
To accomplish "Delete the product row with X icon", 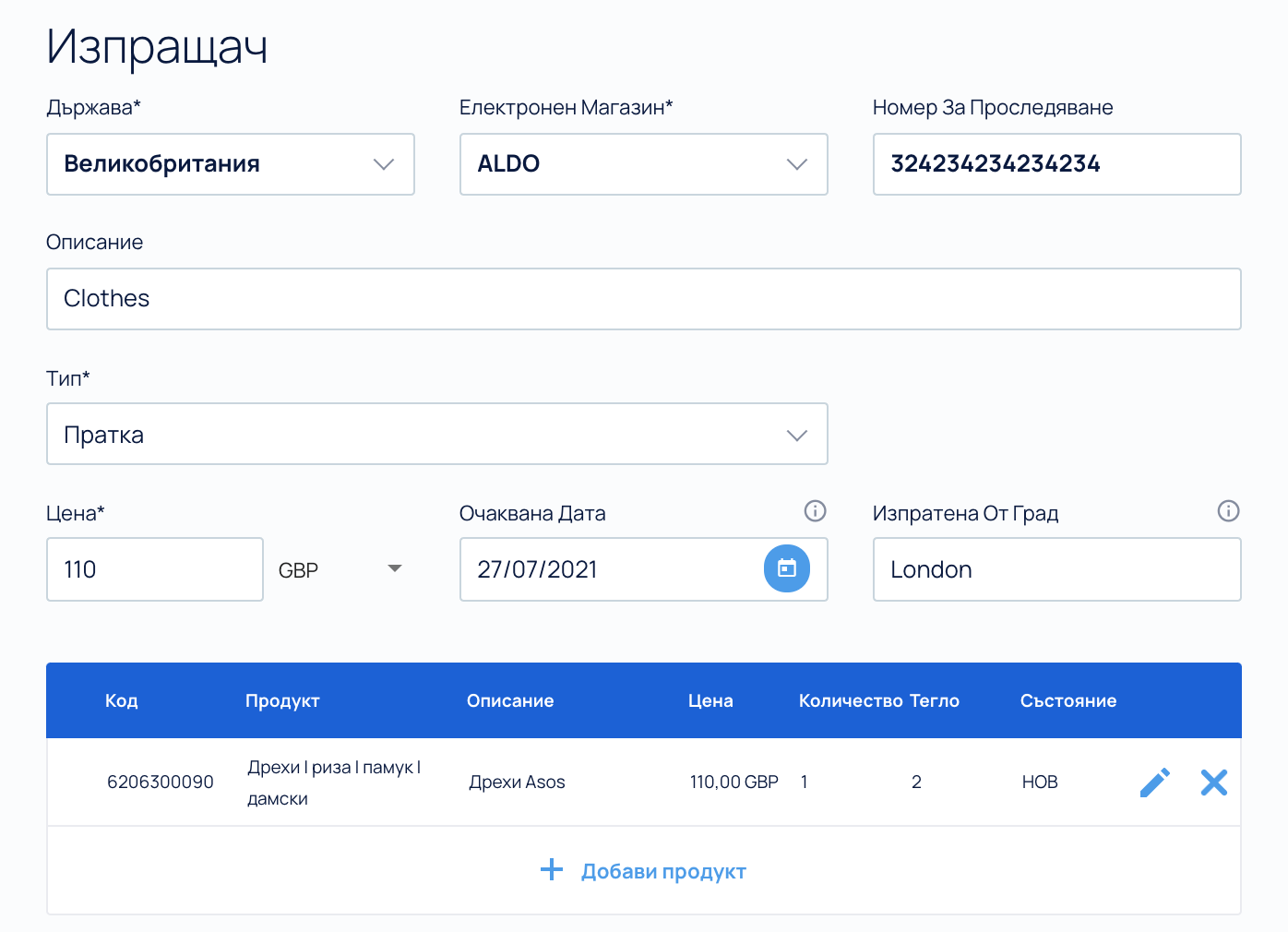I will click(x=1213, y=783).
